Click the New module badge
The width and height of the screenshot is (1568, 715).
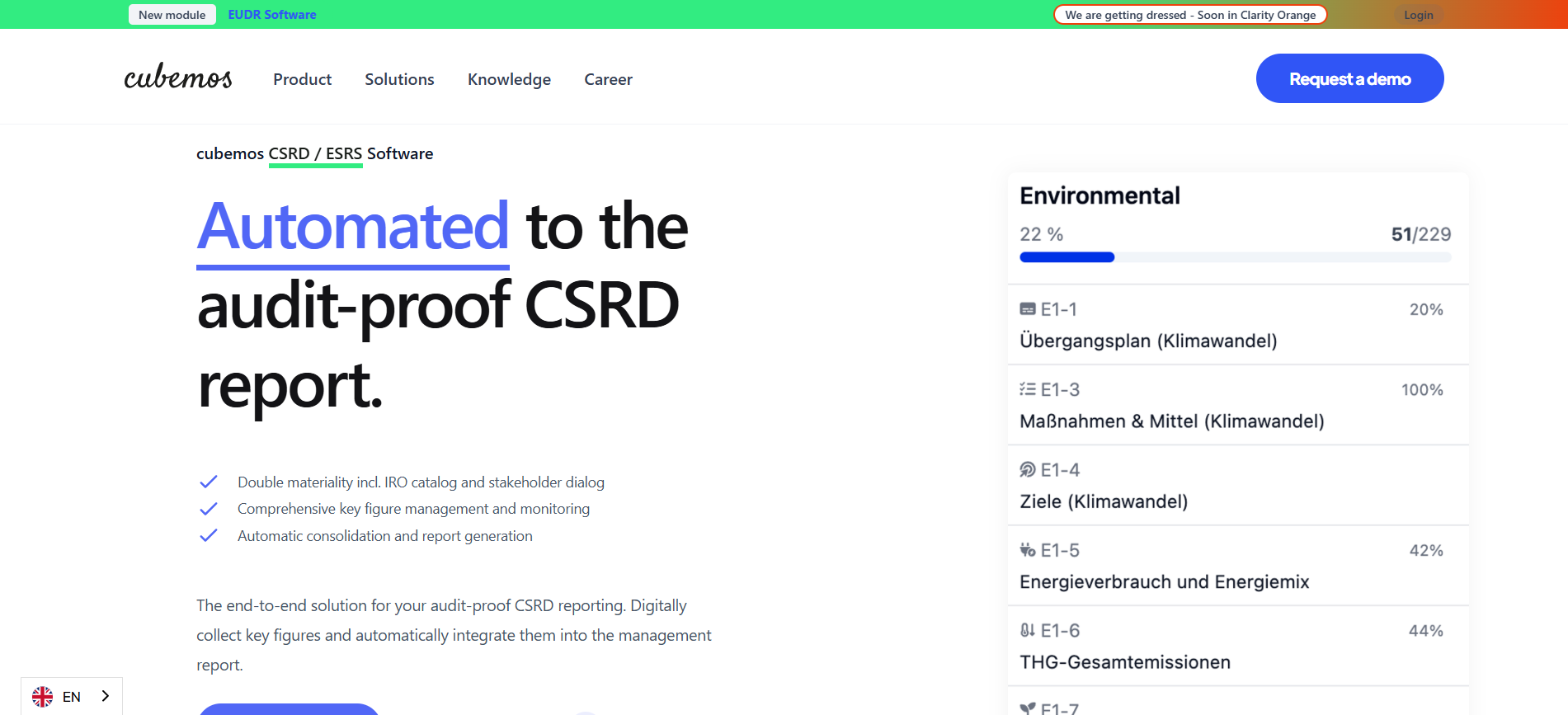click(172, 15)
